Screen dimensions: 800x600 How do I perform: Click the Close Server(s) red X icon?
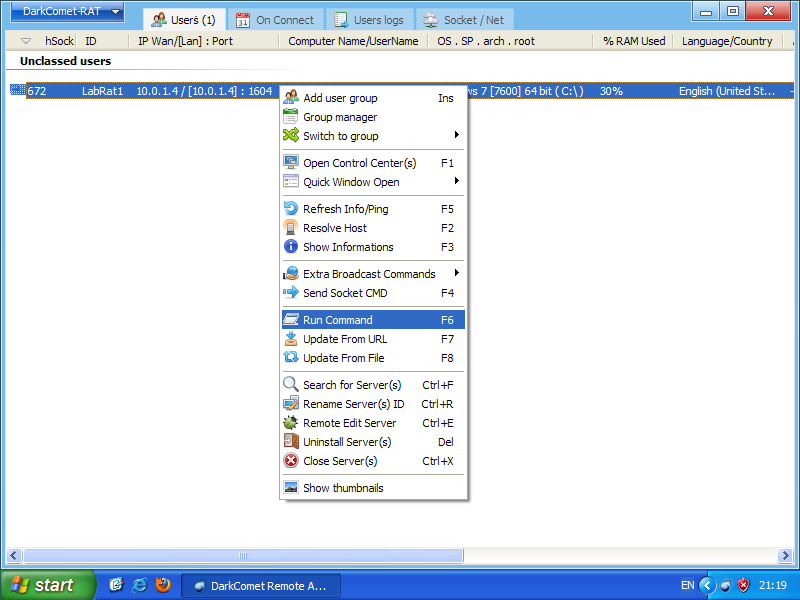(x=291, y=460)
